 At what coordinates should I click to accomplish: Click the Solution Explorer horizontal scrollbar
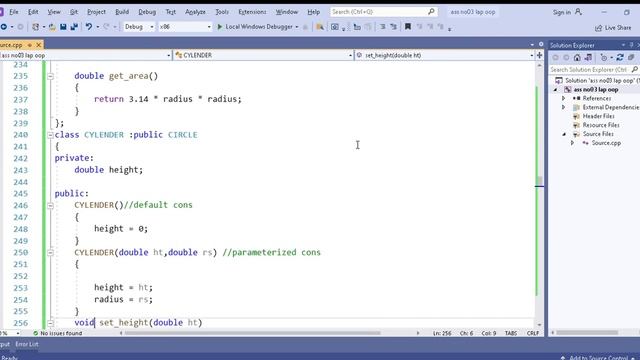click(587, 333)
